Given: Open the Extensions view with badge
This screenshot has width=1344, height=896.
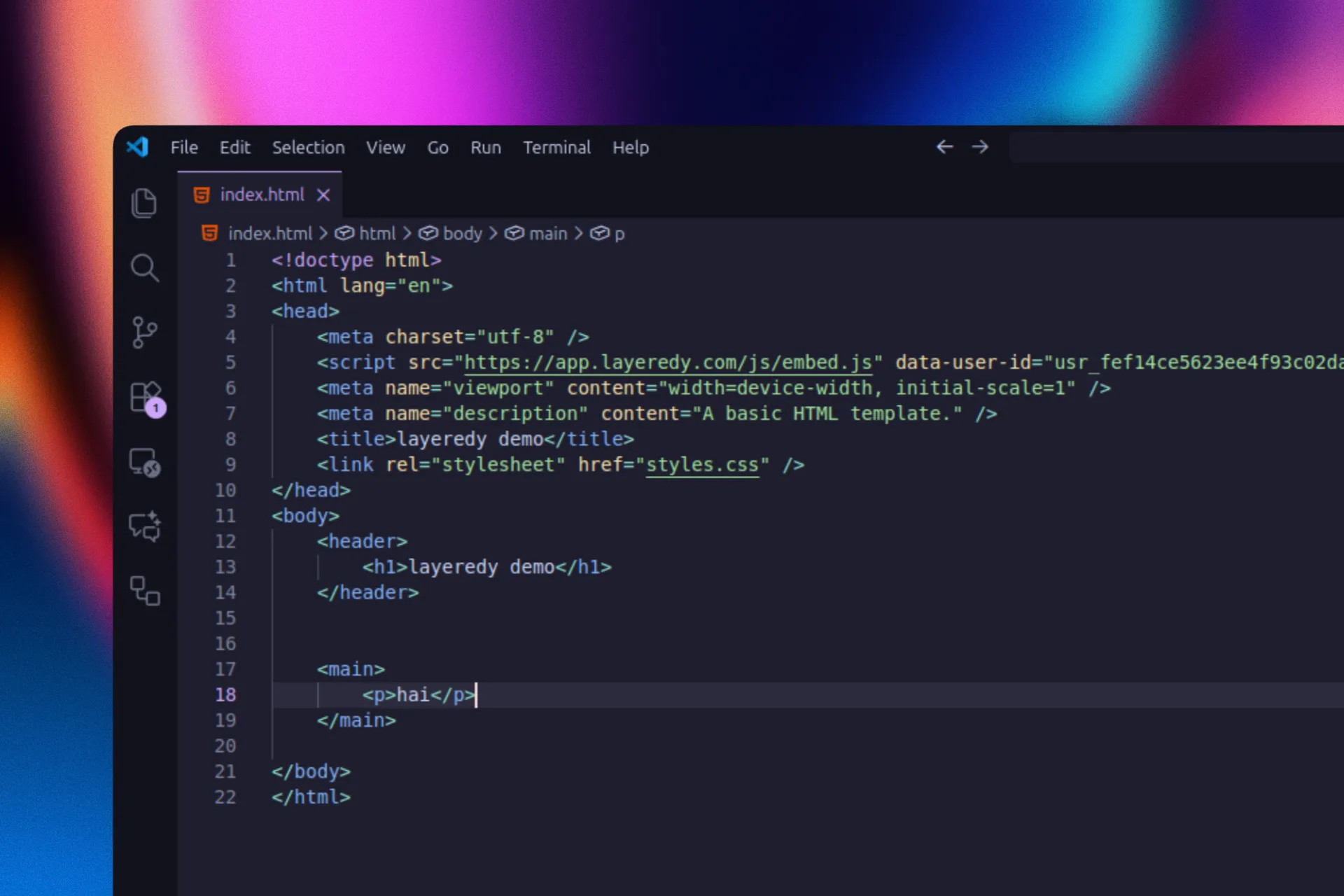Looking at the screenshot, I should click(x=146, y=398).
